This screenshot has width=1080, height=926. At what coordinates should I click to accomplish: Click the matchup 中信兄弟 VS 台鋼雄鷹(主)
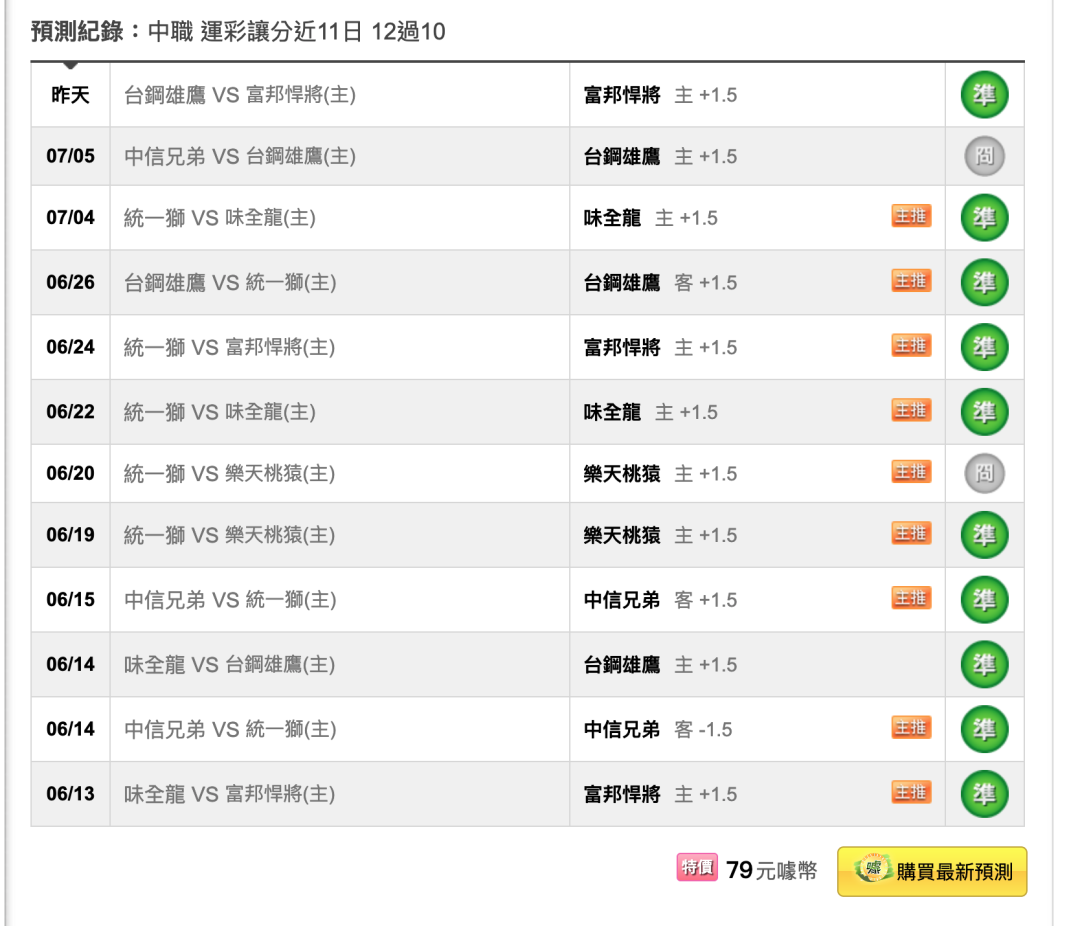coord(240,156)
